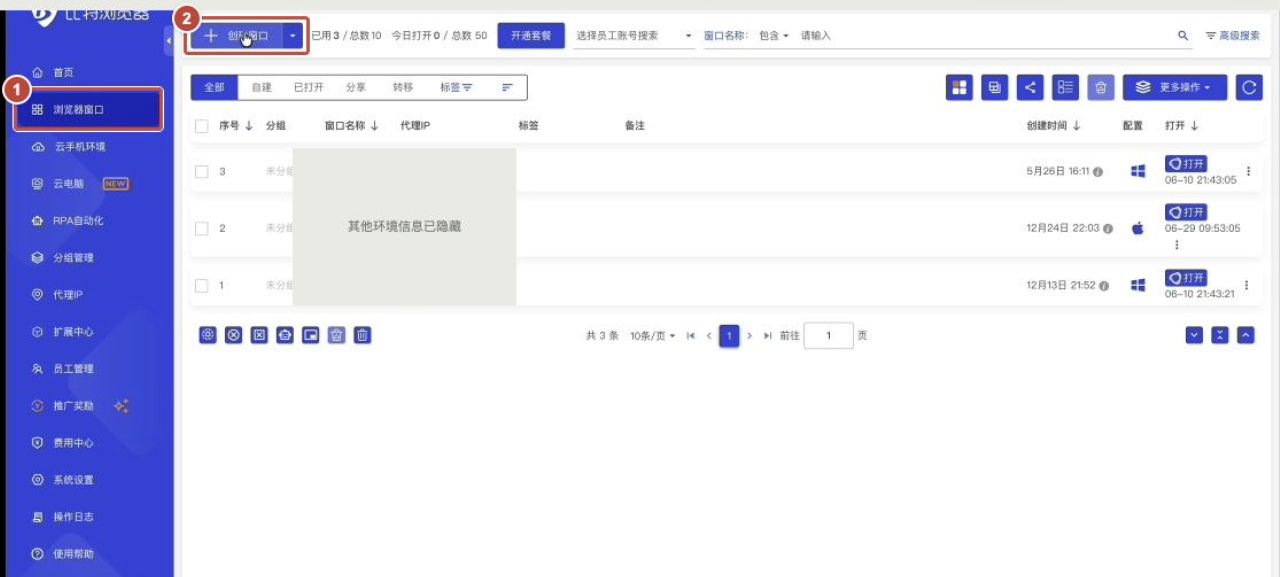The image size is (1280, 577).
Task: Click info icon beside 12月24日 22:03
Action: (1108, 229)
